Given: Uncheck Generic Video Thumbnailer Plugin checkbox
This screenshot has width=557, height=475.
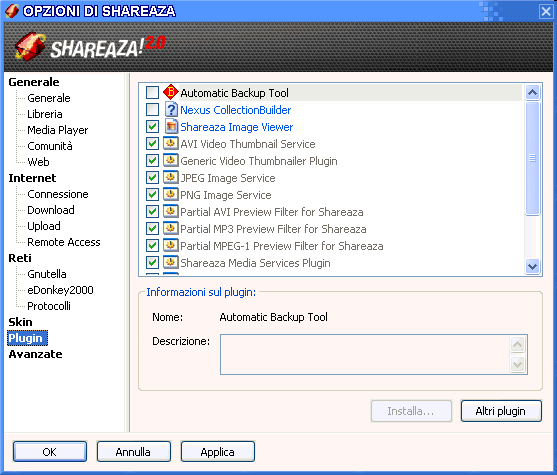Looking at the screenshot, I should (x=152, y=161).
